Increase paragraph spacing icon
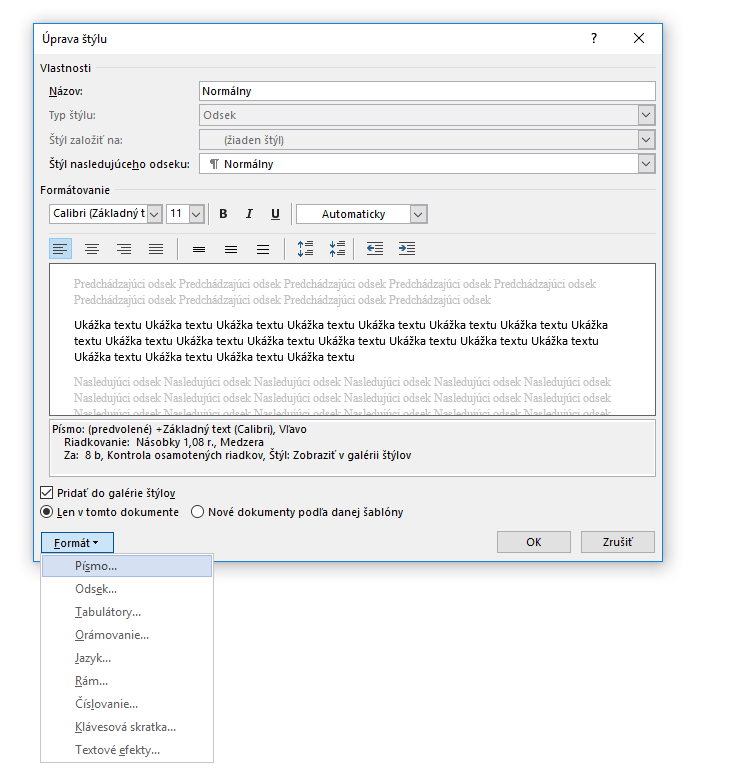The height and width of the screenshot is (782, 733). 305,248
